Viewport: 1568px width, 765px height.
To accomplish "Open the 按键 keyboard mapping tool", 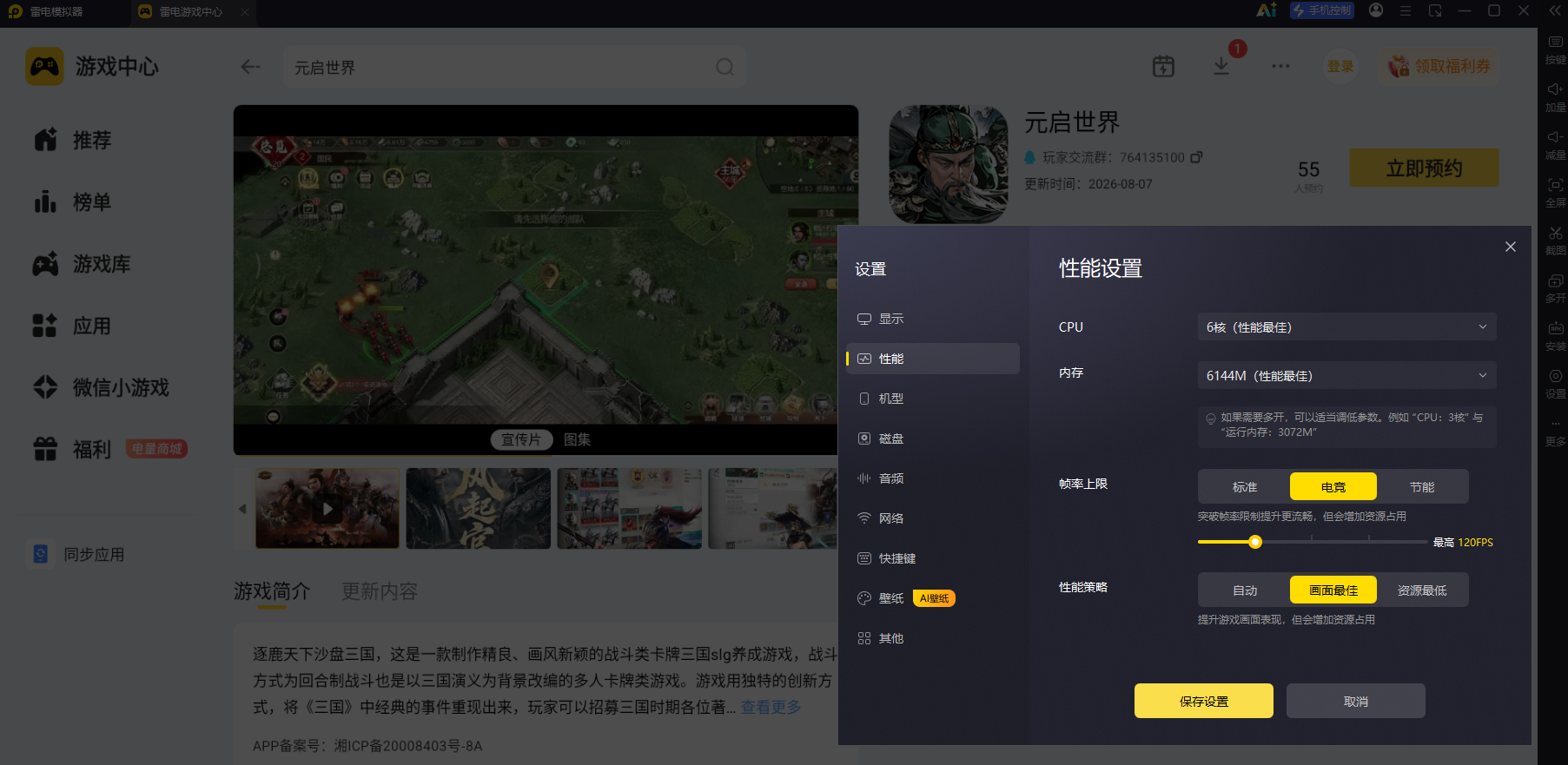I will point(1555,49).
